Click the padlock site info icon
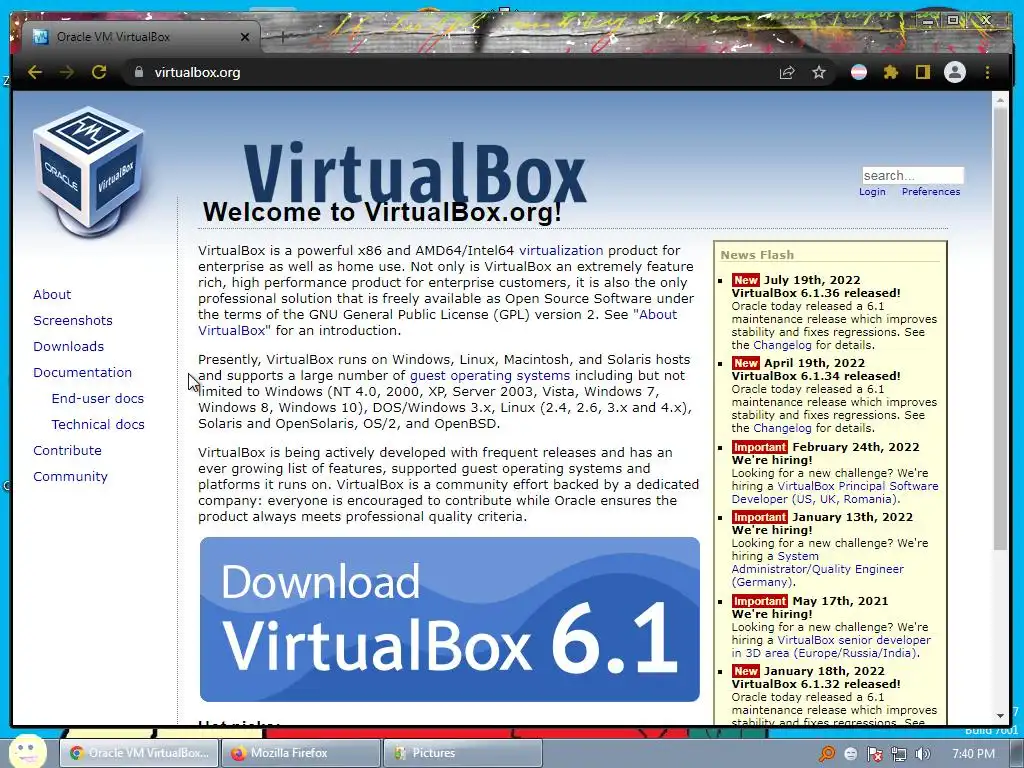The image size is (1024, 768). [138, 72]
